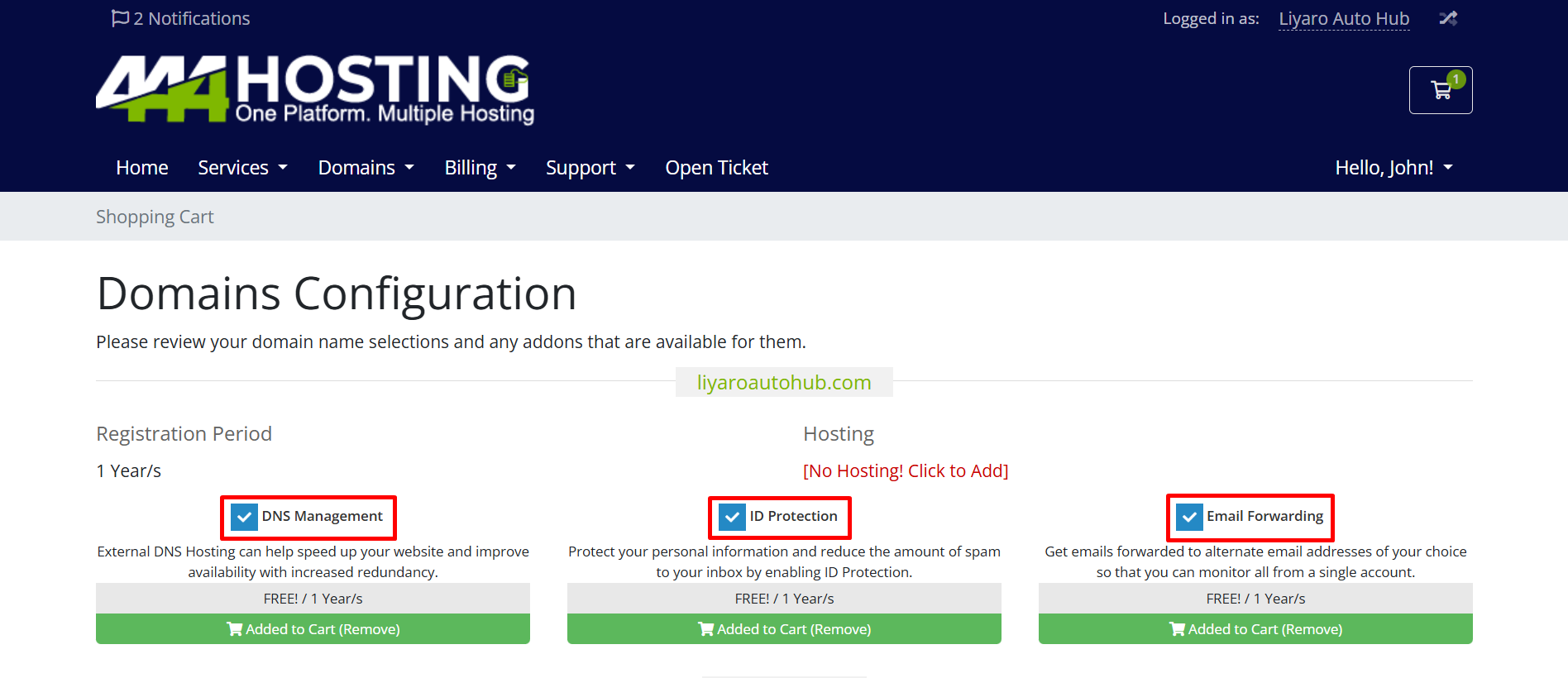The width and height of the screenshot is (1568, 678).
Task: Click the cart icon under ID Protection
Action: point(706,629)
